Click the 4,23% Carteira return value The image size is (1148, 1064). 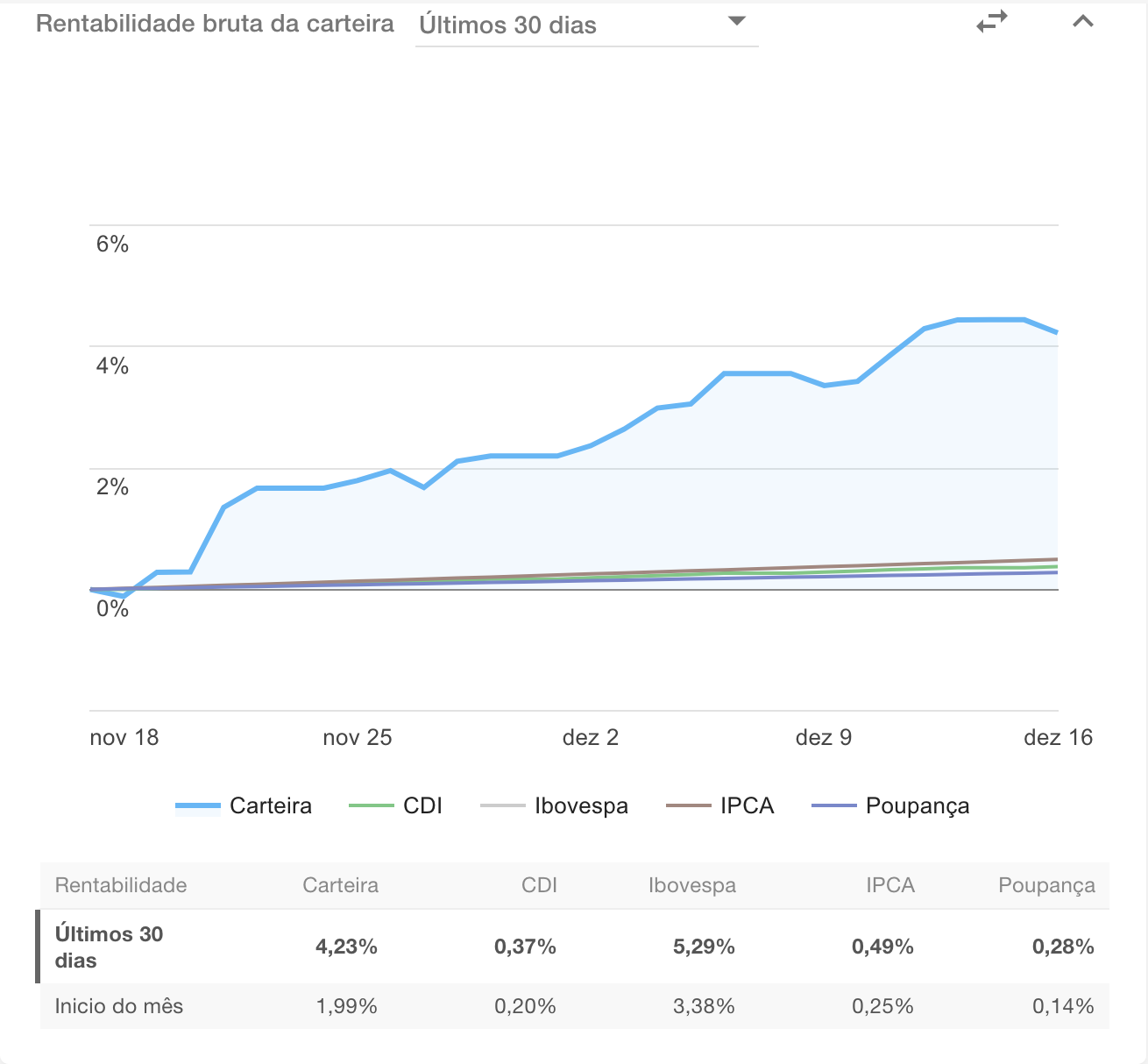click(x=346, y=947)
